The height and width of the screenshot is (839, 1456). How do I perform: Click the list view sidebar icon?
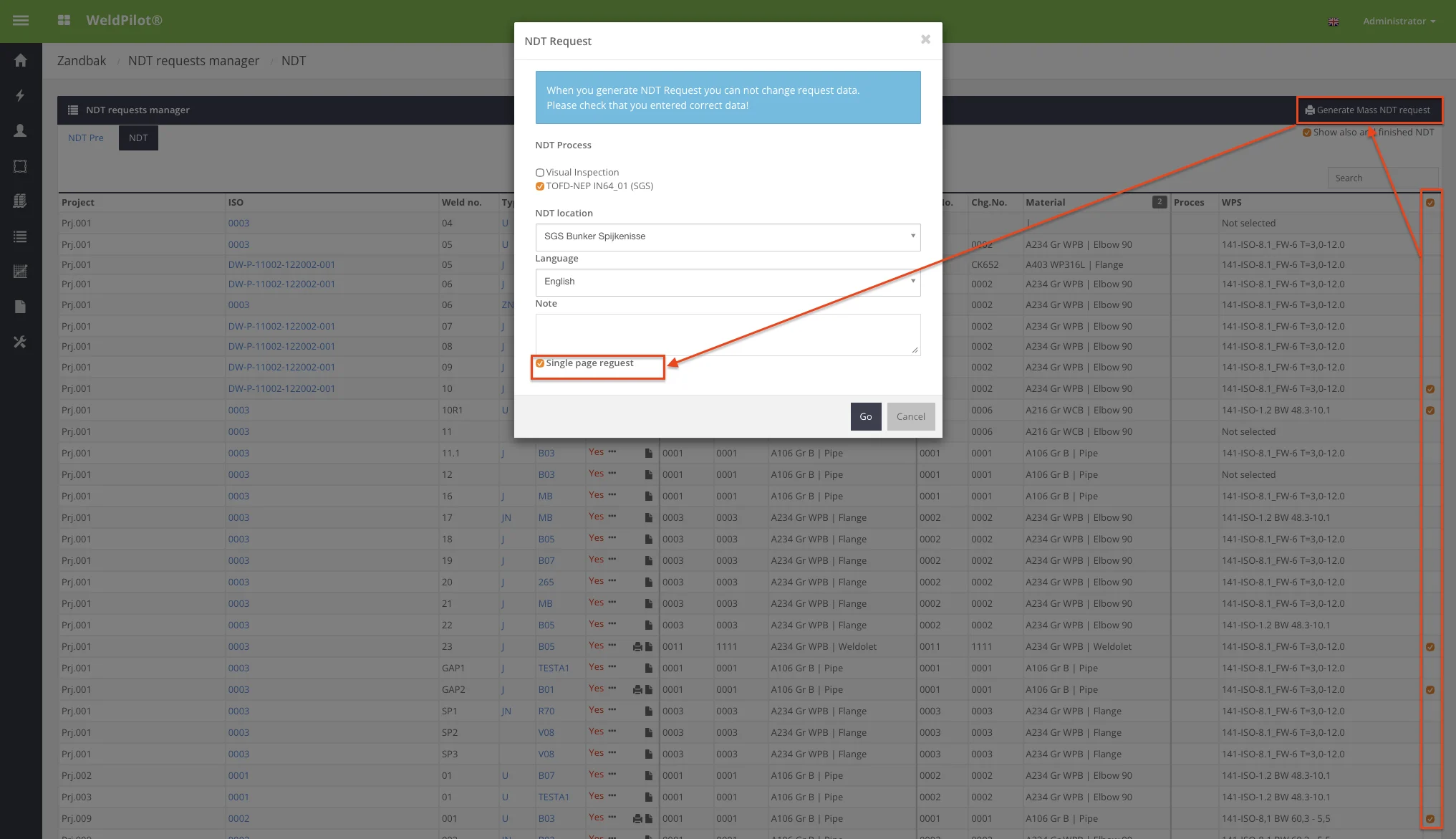pyautogui.click(x=20, y=236)
